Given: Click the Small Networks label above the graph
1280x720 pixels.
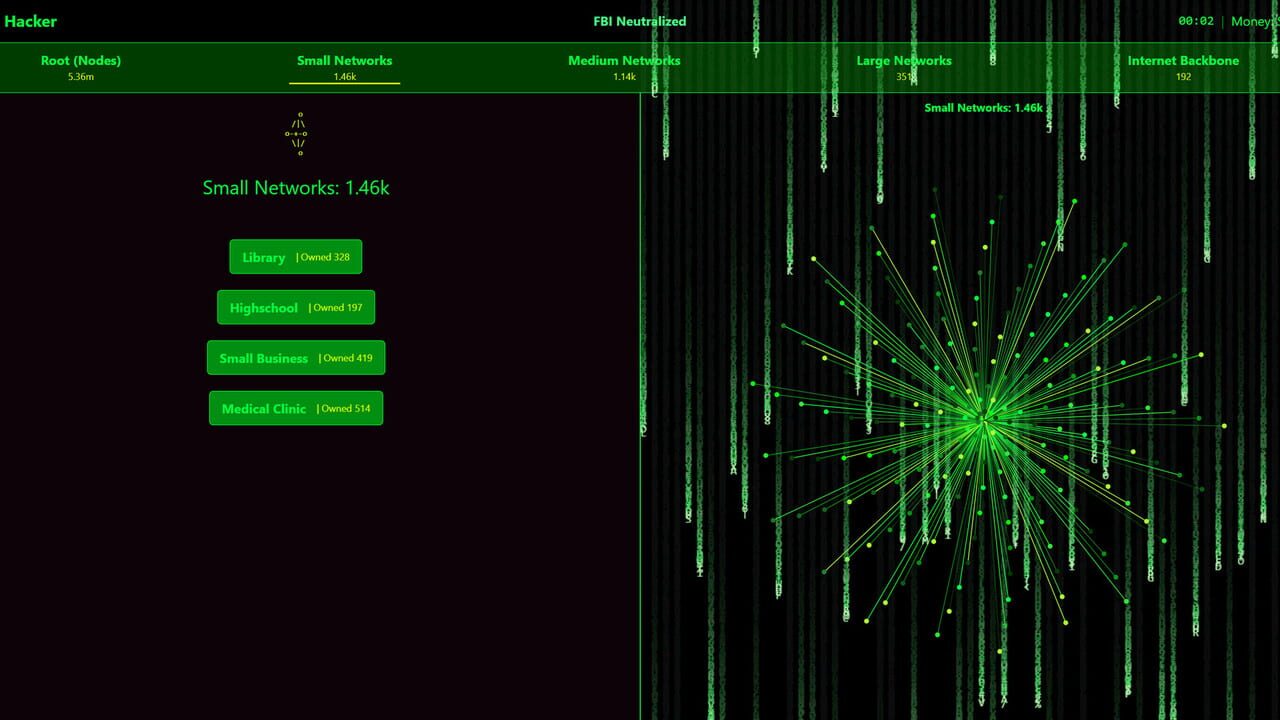Looking at the screenshot, I should (x=984, y=107).
